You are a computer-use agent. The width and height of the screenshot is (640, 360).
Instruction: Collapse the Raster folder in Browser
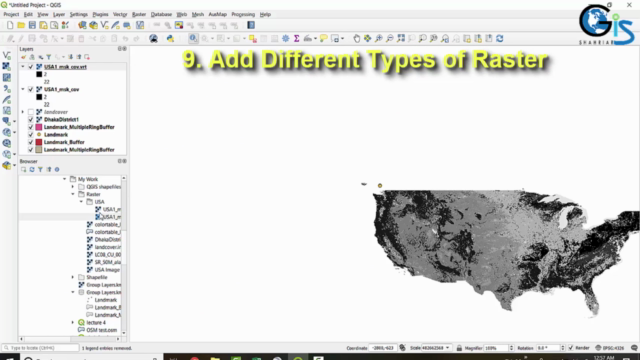[73, 194]
